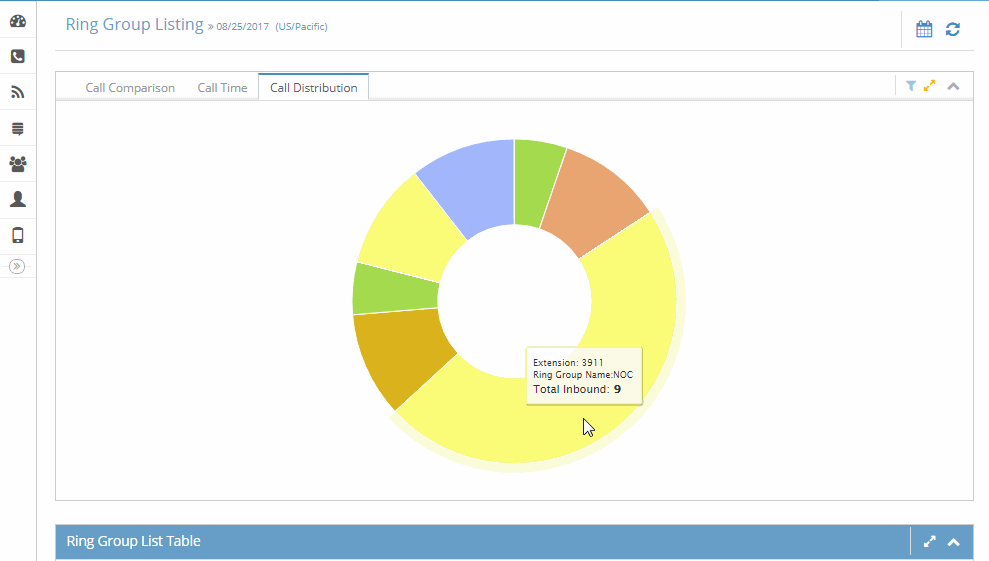Collapse the chart panel with chevron
The height and width of the screenshot is (561, 989).
tap(953, 86)
